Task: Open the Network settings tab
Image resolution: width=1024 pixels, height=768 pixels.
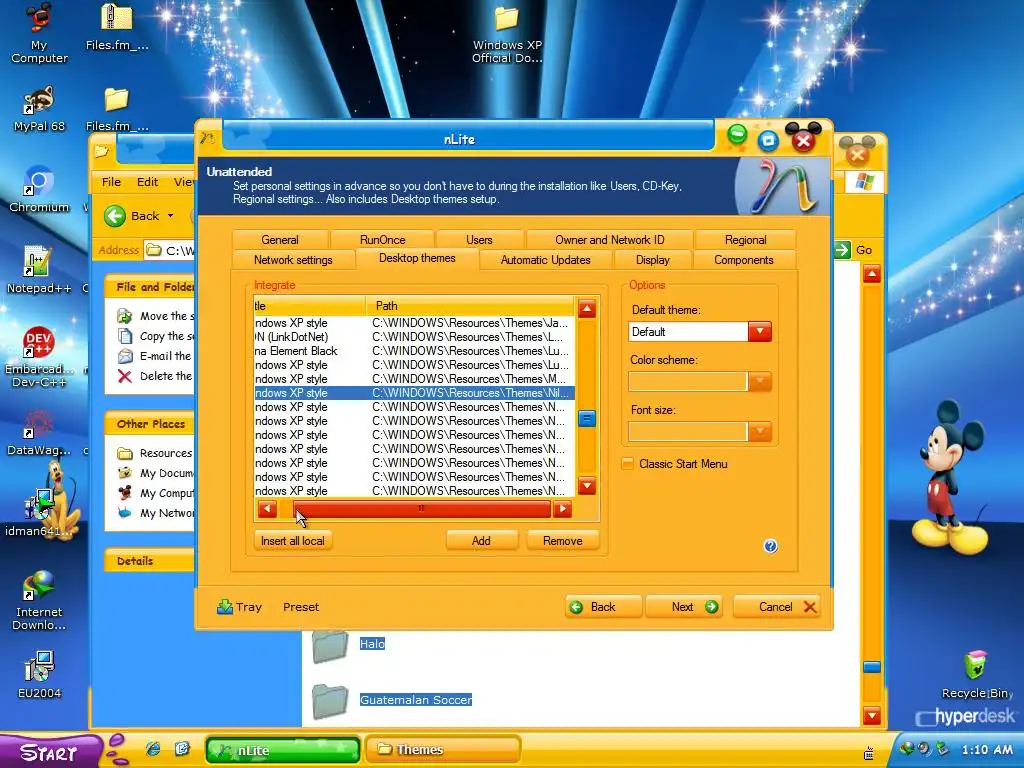Action: point(293,260)
